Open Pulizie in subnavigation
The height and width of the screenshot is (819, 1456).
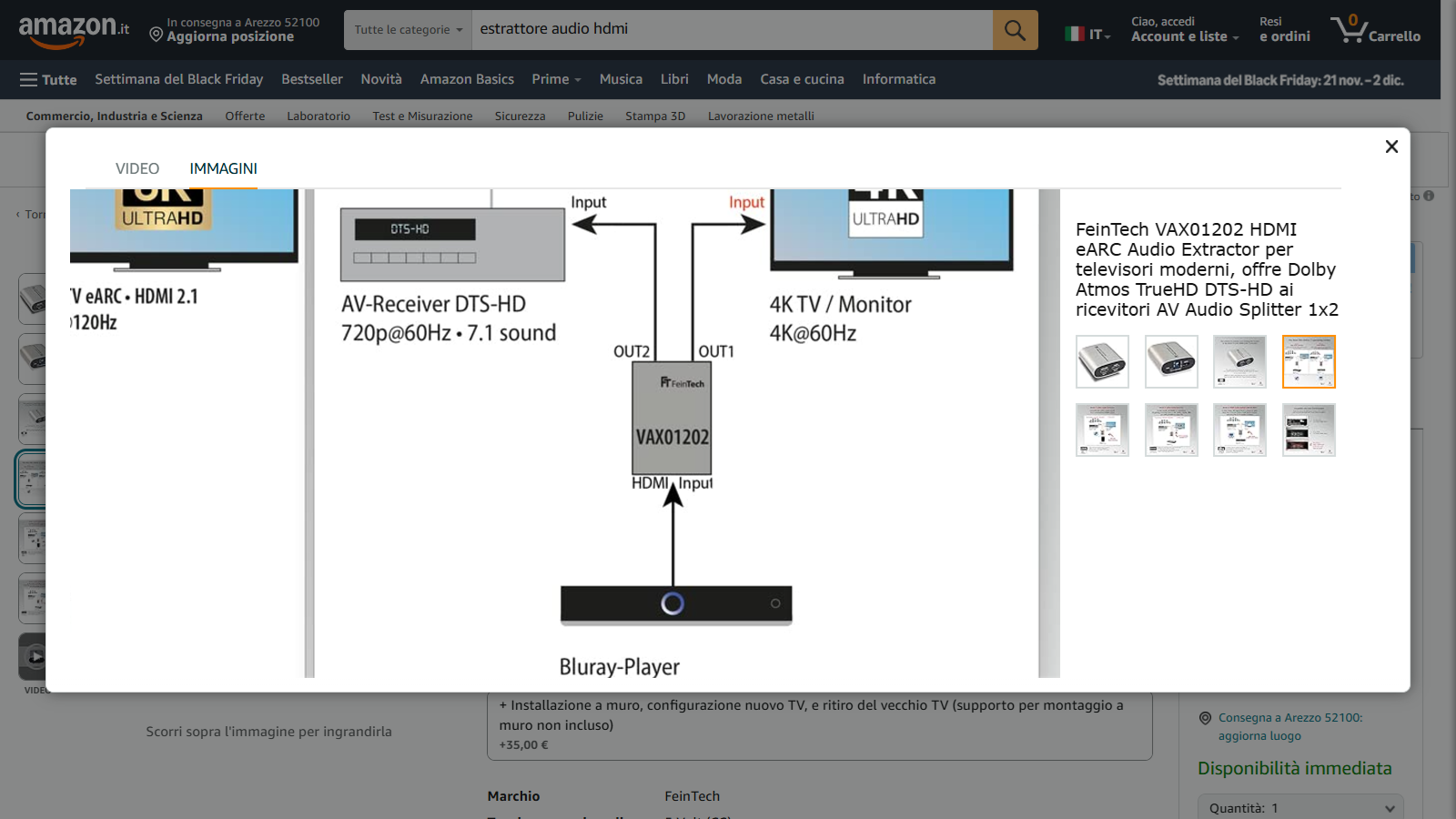point(585,116)
